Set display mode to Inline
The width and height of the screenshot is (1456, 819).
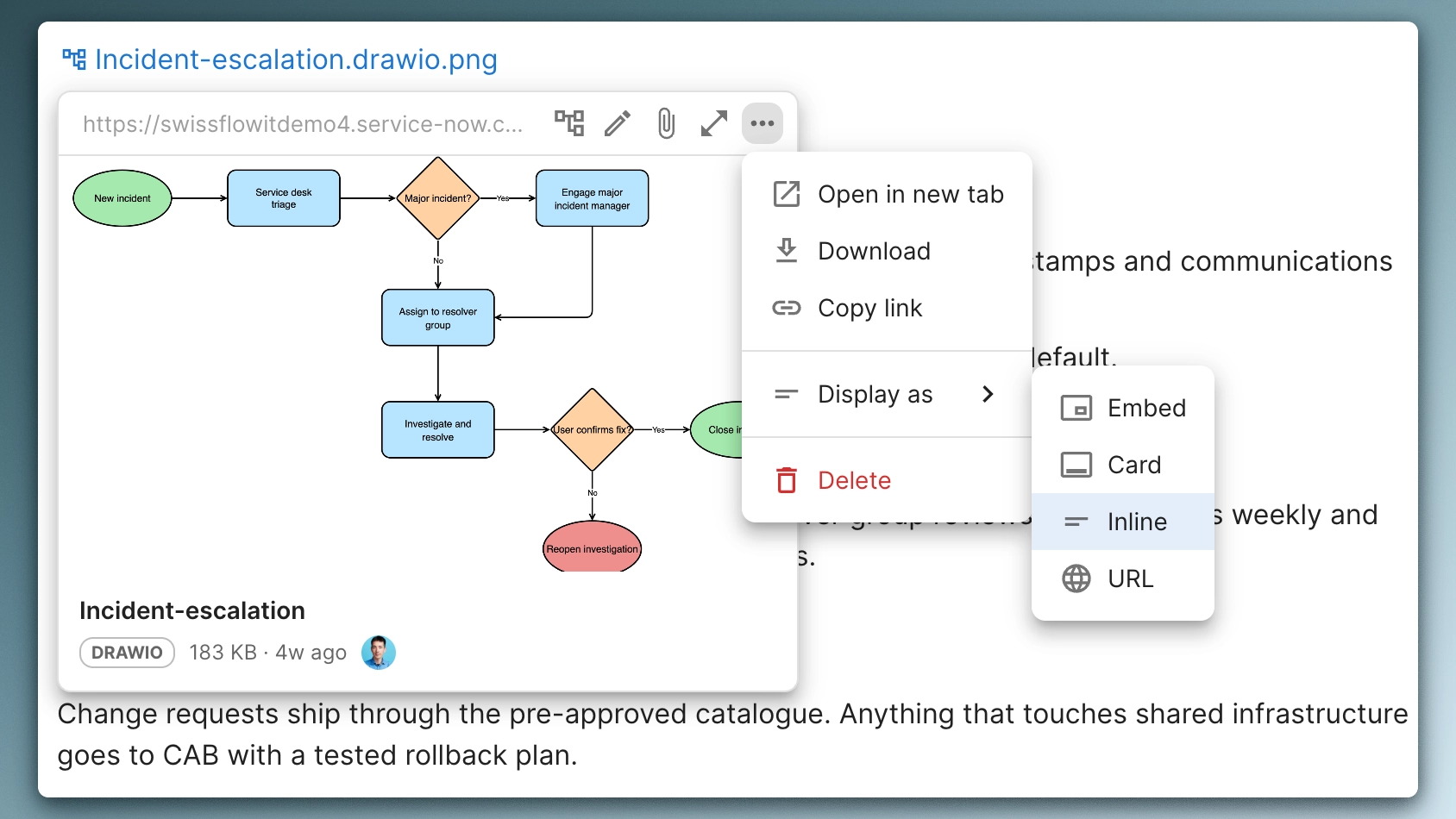pos(1123,522)
